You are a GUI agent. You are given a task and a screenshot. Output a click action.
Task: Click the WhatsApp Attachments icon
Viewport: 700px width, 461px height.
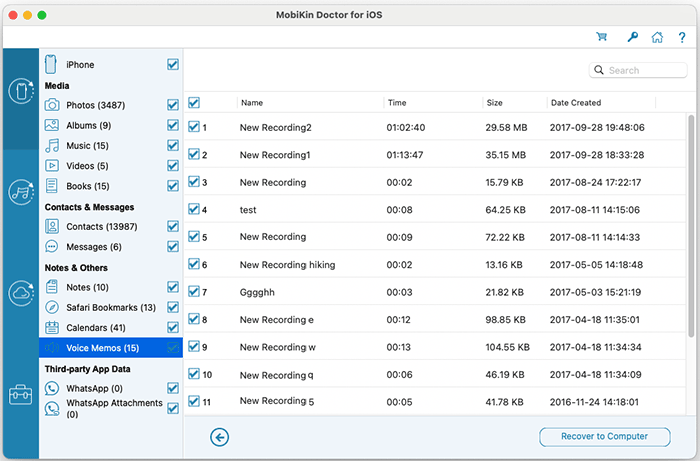coord(52,408)
